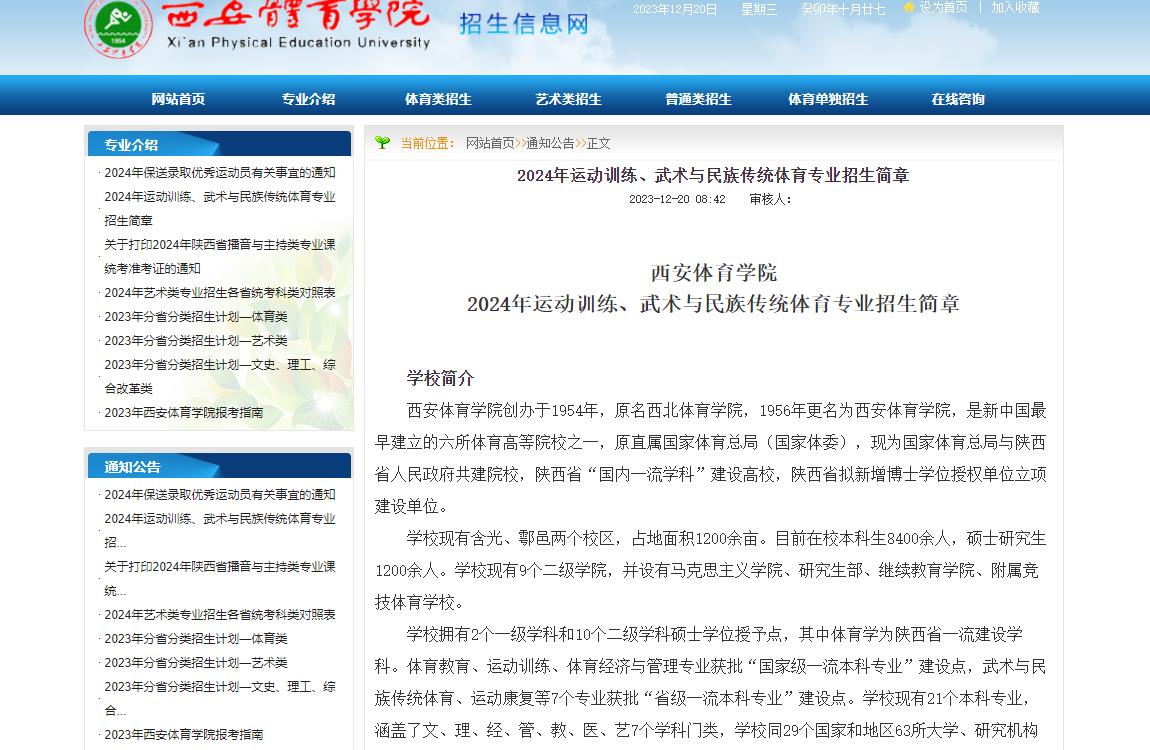The image size is (1150, 750).
Task: Open 2024年艺术类专业招生各省统考科类对照表 in 通知公告 panel
Action: click(219, 614)
